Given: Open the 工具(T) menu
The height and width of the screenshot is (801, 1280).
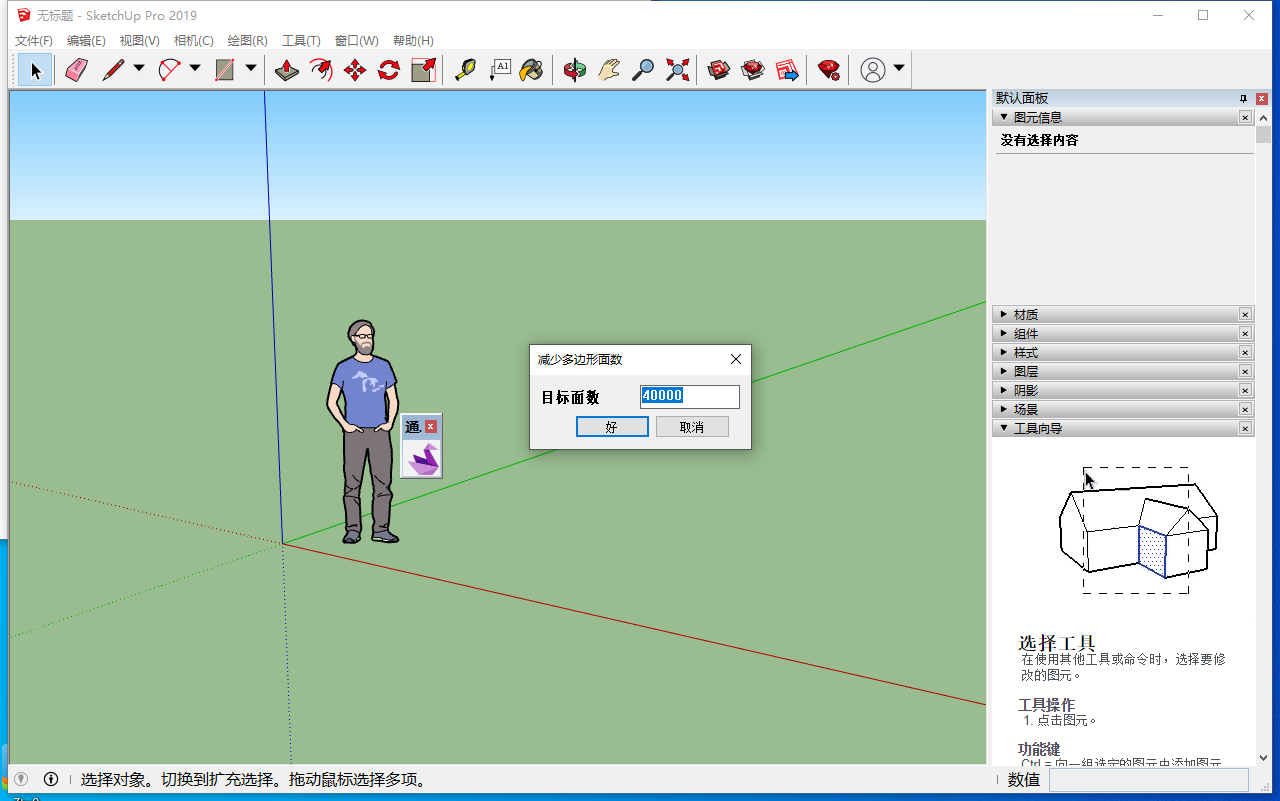Looking at the screenshot, I should [x=301, y=41].
